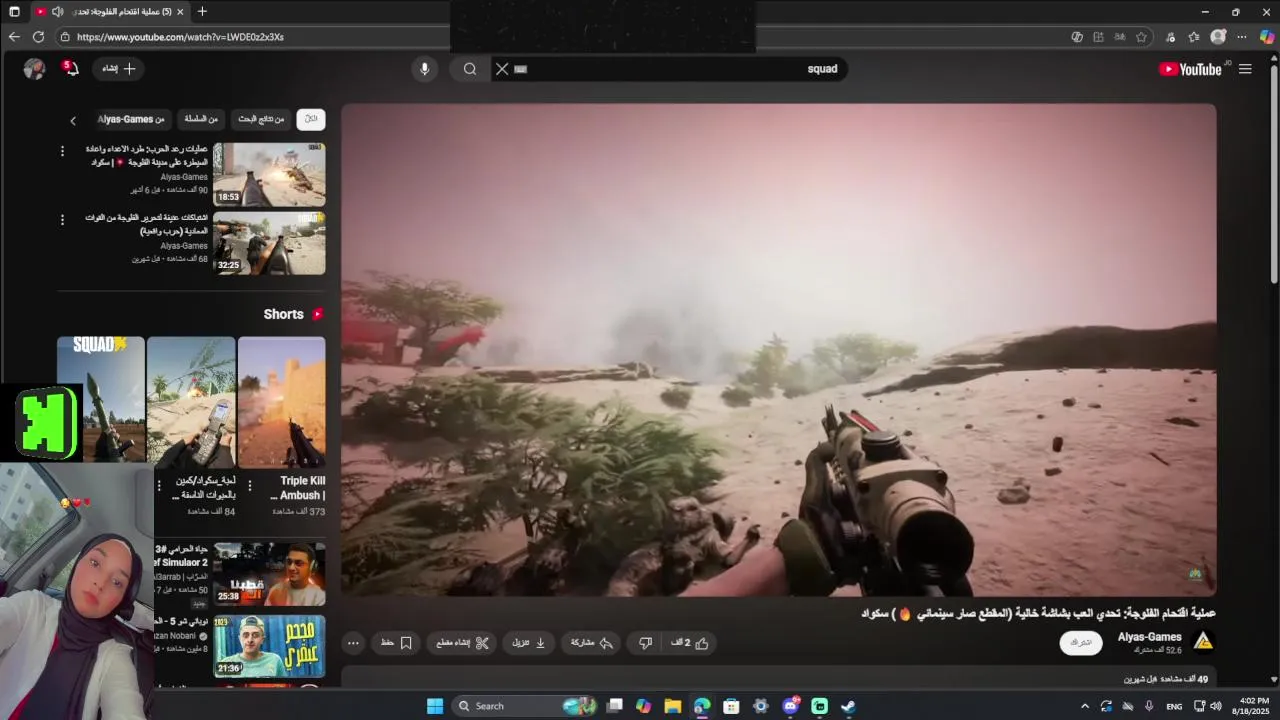Switch the ENG input language

(1174, 706)
